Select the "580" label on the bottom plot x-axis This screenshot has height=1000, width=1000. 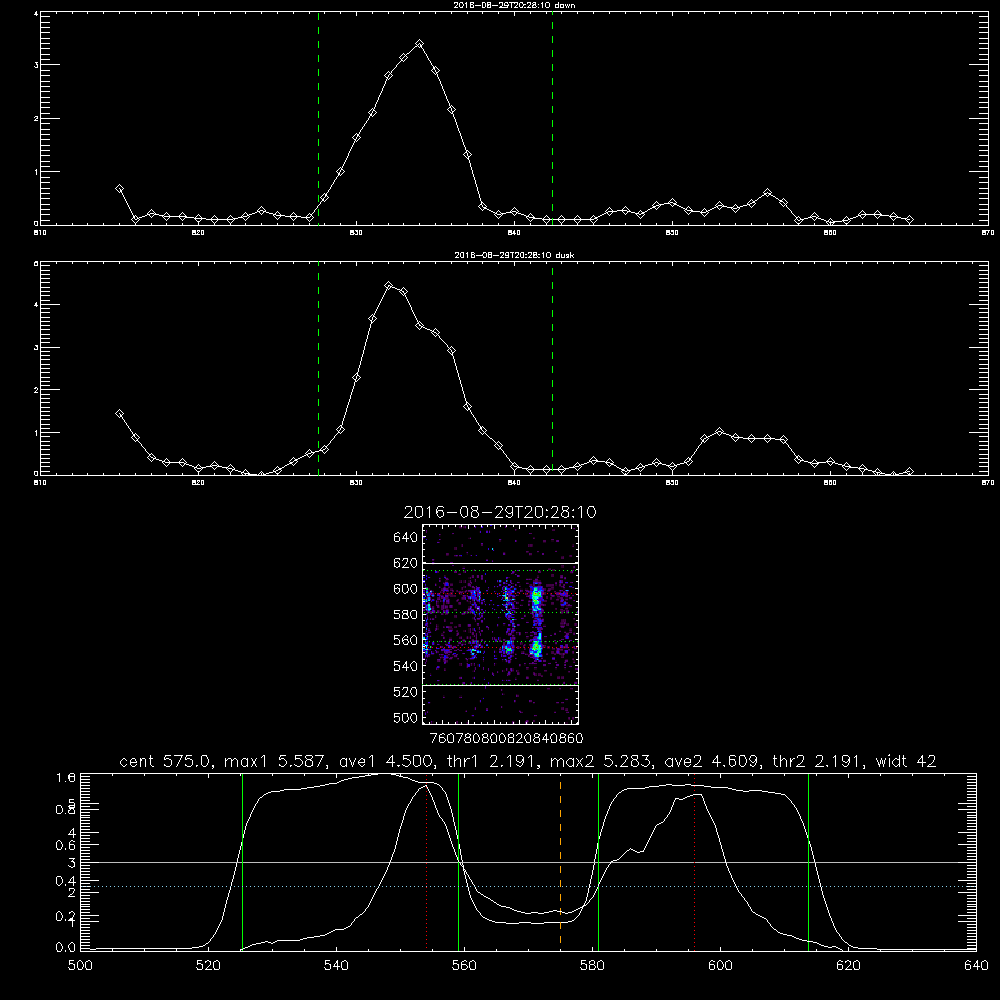click(x=592, y=966)
